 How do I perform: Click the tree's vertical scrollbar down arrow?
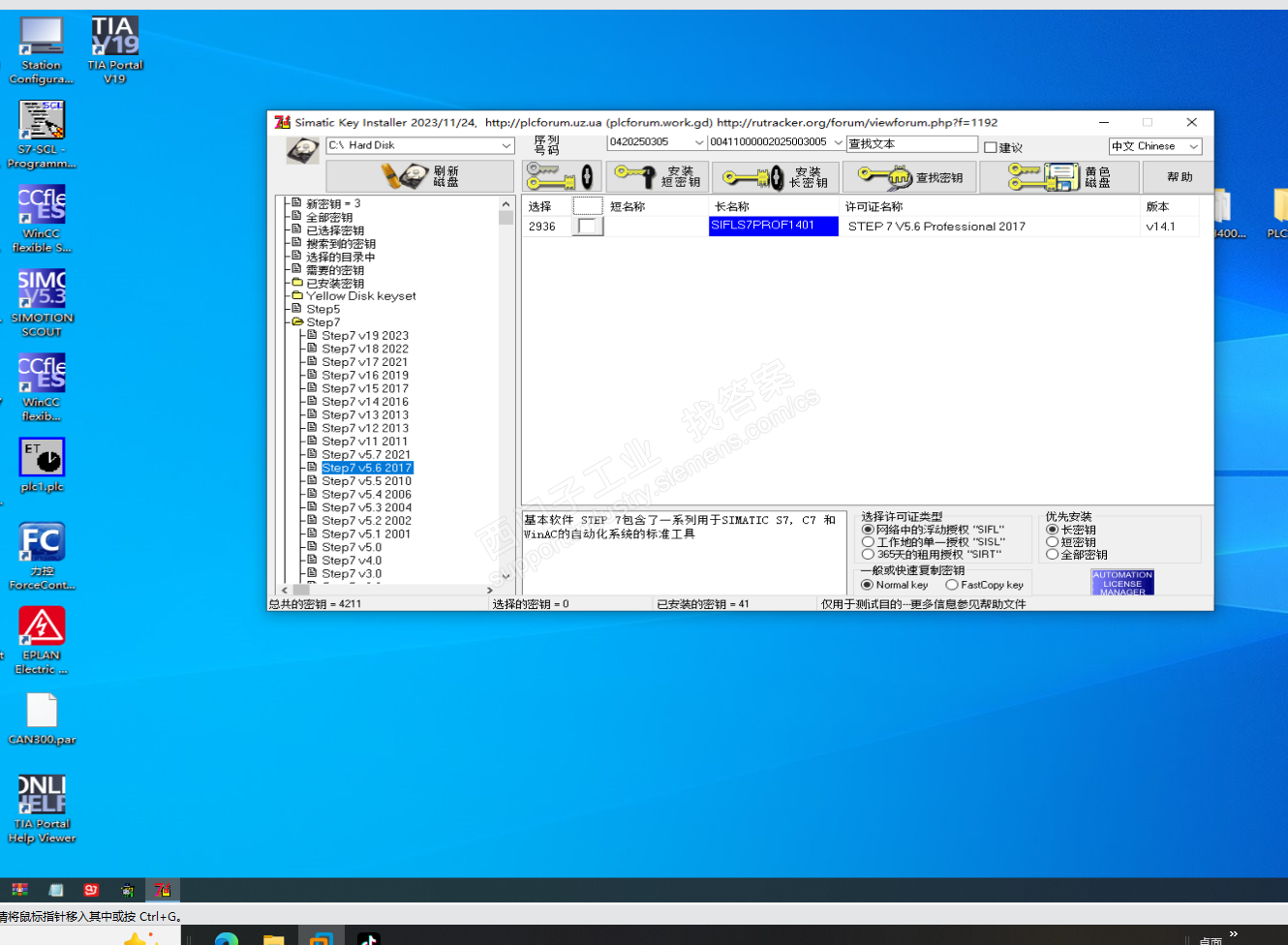pyautogui.click(x=506, y=576)
